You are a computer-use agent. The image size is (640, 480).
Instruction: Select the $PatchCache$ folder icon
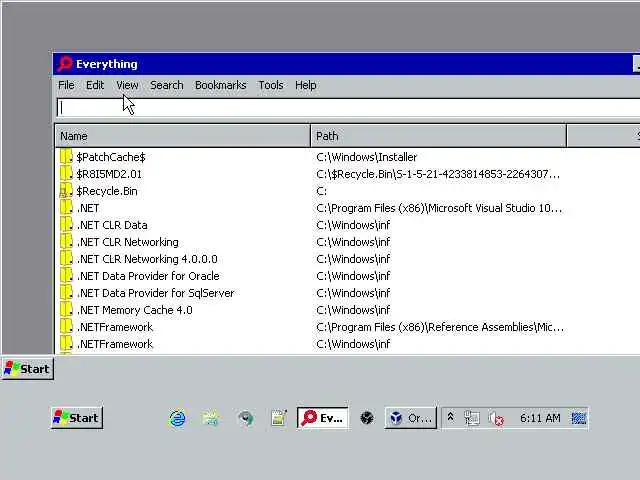(66, 157)
